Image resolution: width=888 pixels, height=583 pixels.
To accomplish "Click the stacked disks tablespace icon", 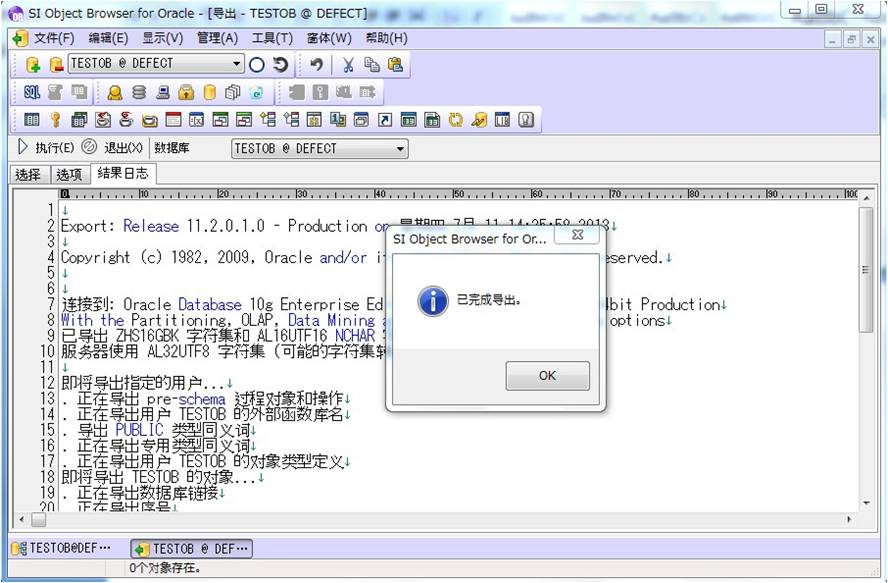I will 139,92.
